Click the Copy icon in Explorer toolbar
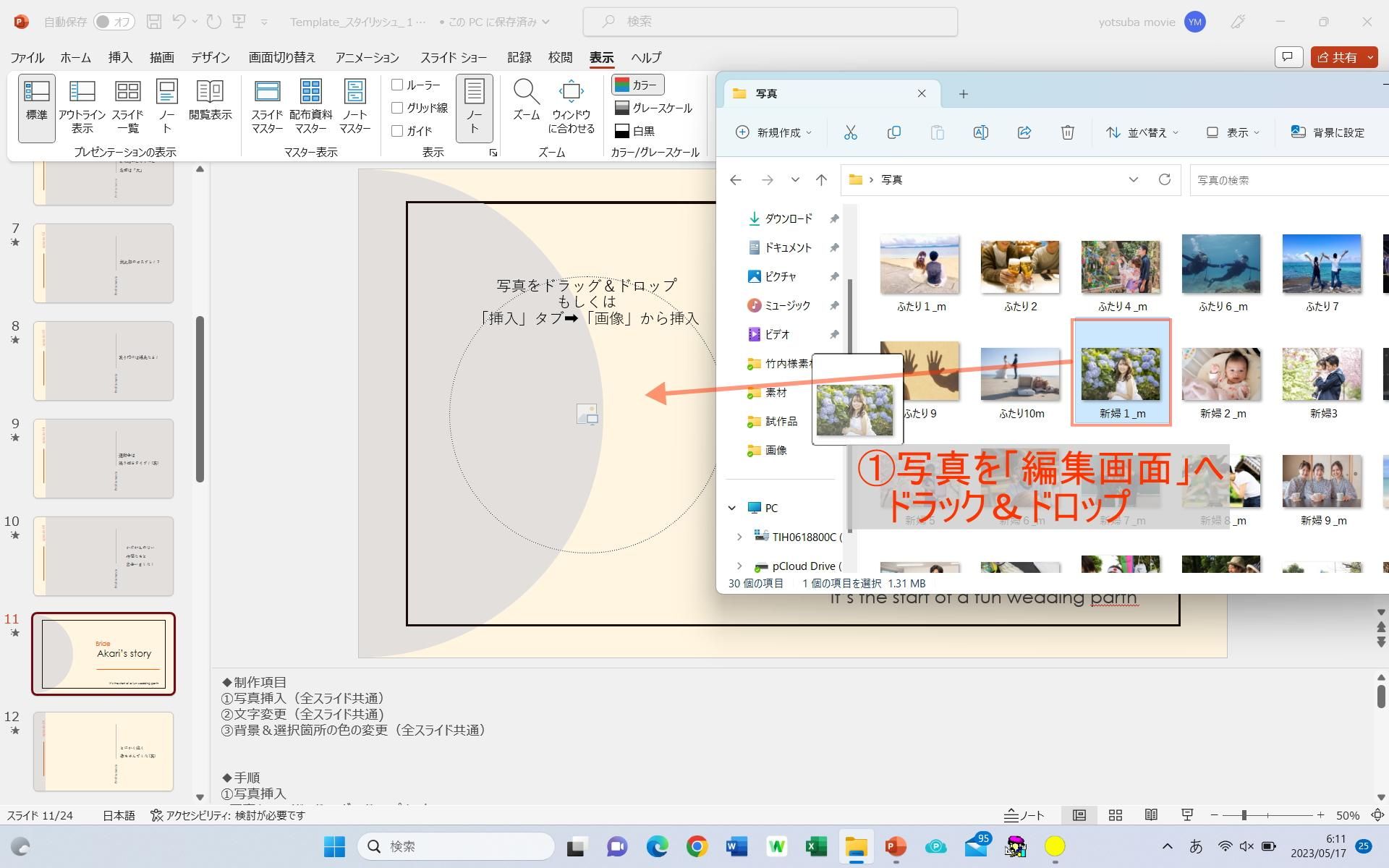Screen dimensions: 1389x868 click(894, 132)
